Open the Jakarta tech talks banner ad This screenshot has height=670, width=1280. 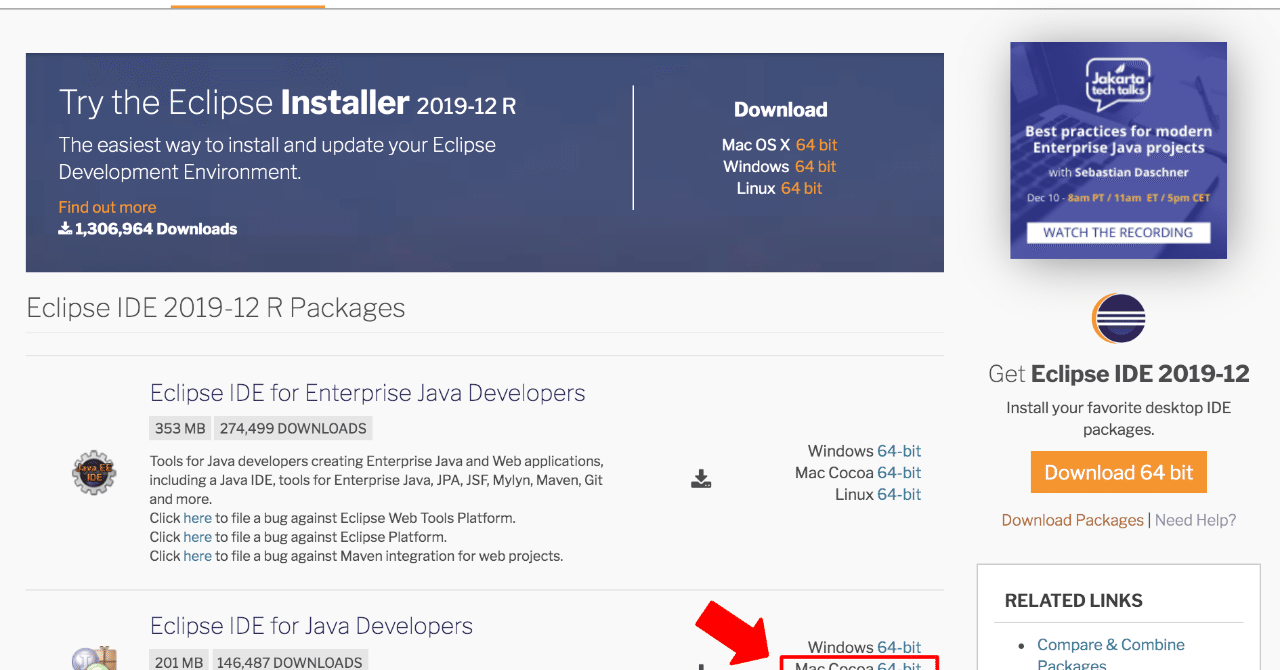pos(1118,150)
